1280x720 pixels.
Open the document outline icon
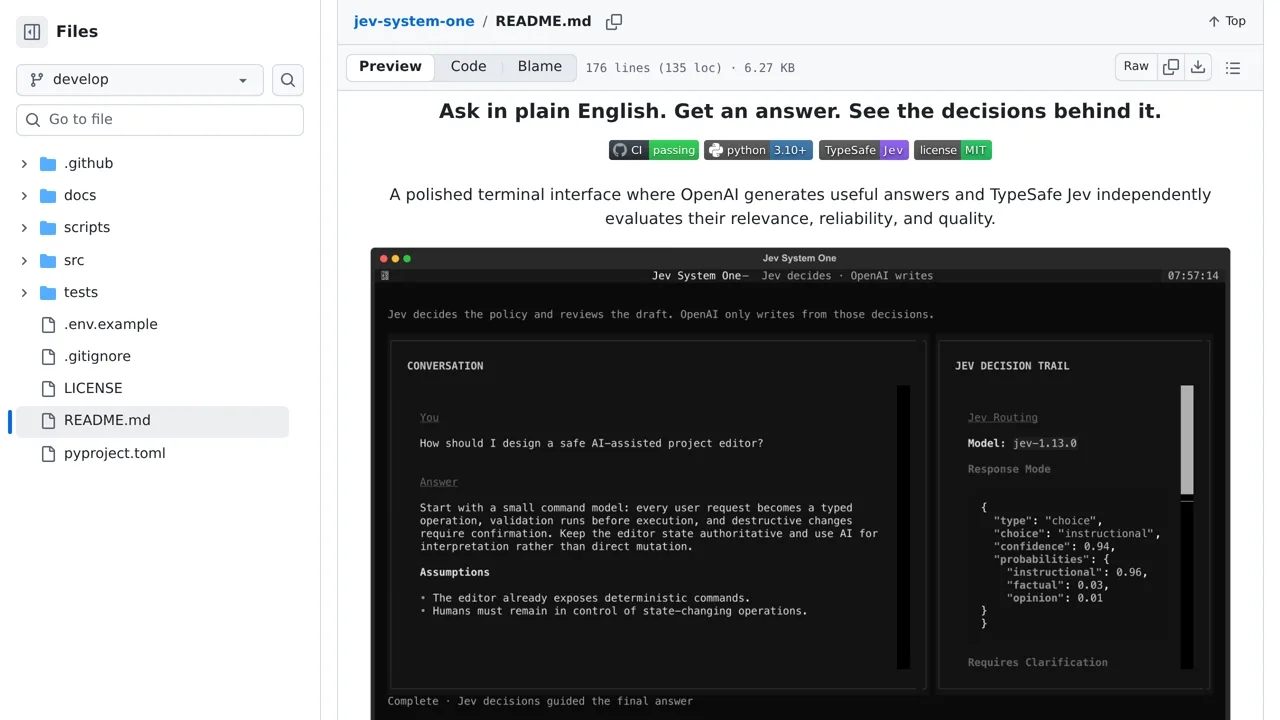pos(1233,68)
